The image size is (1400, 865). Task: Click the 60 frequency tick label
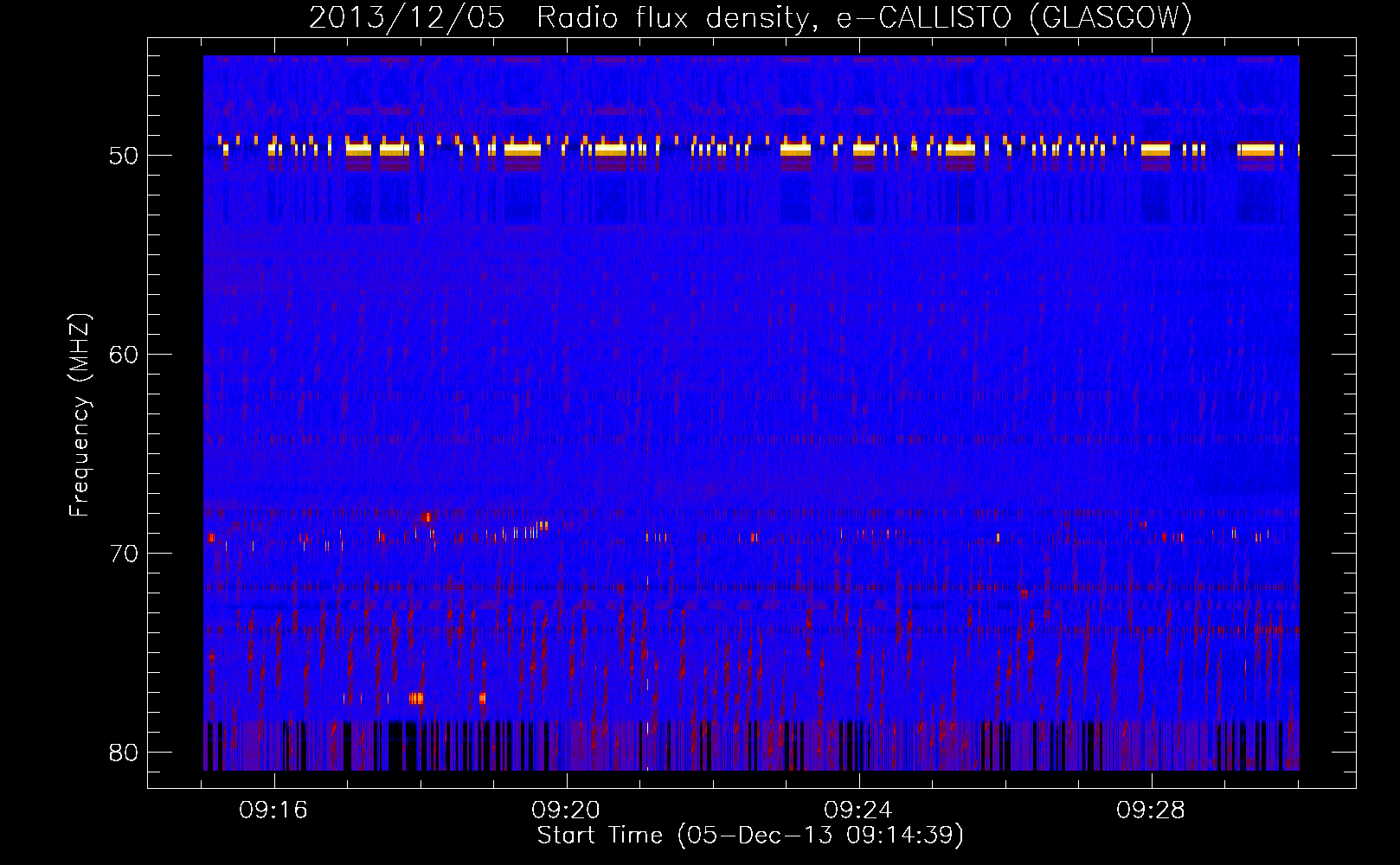click(124, 355)
